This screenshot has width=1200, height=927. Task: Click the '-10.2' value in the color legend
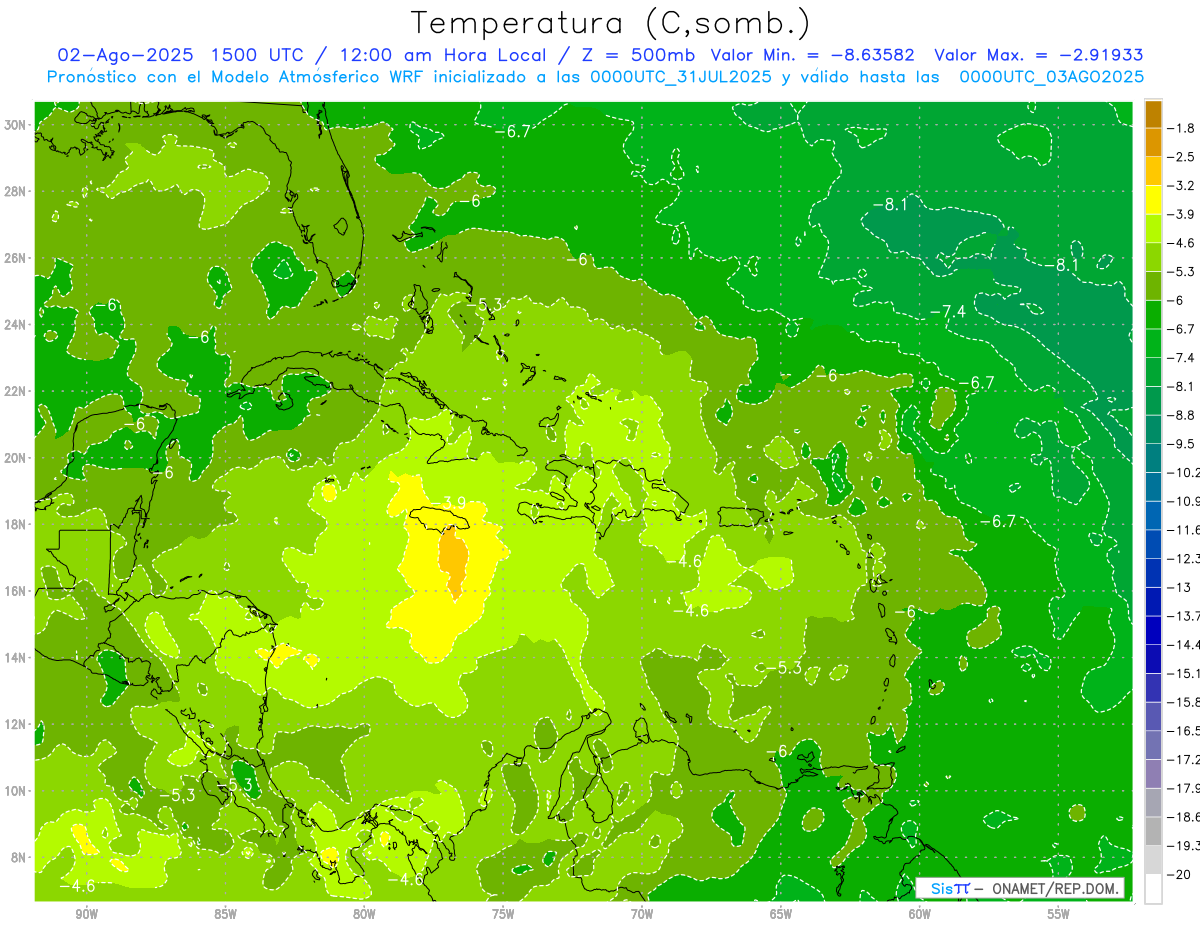[1185, 472]
